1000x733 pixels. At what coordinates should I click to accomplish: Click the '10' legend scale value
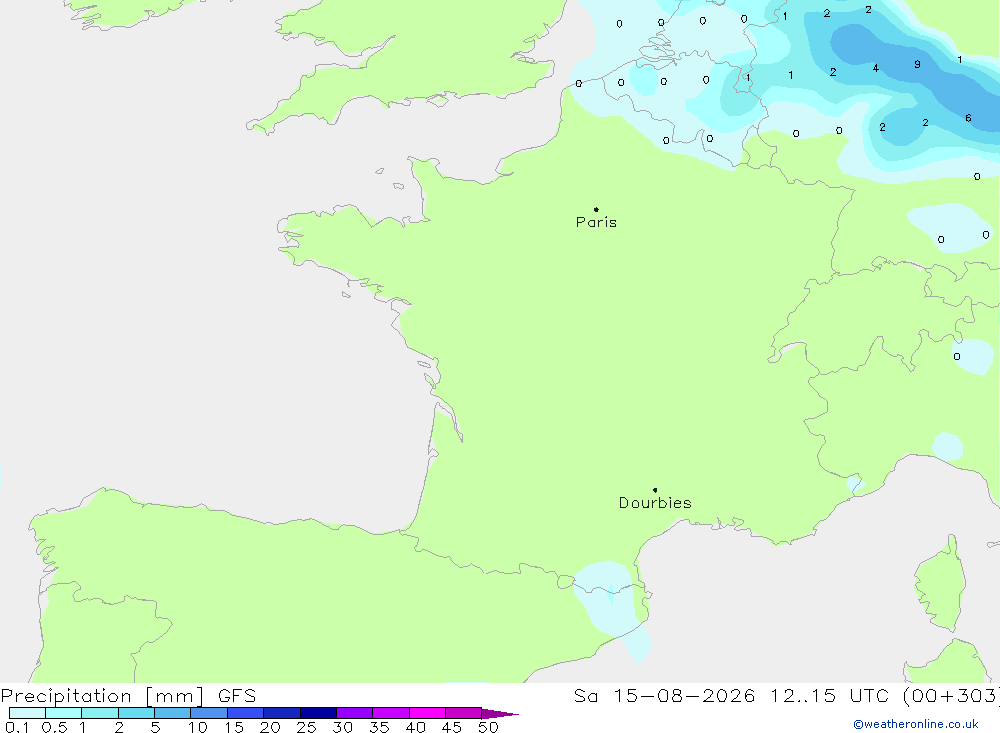tap(198, 727)
